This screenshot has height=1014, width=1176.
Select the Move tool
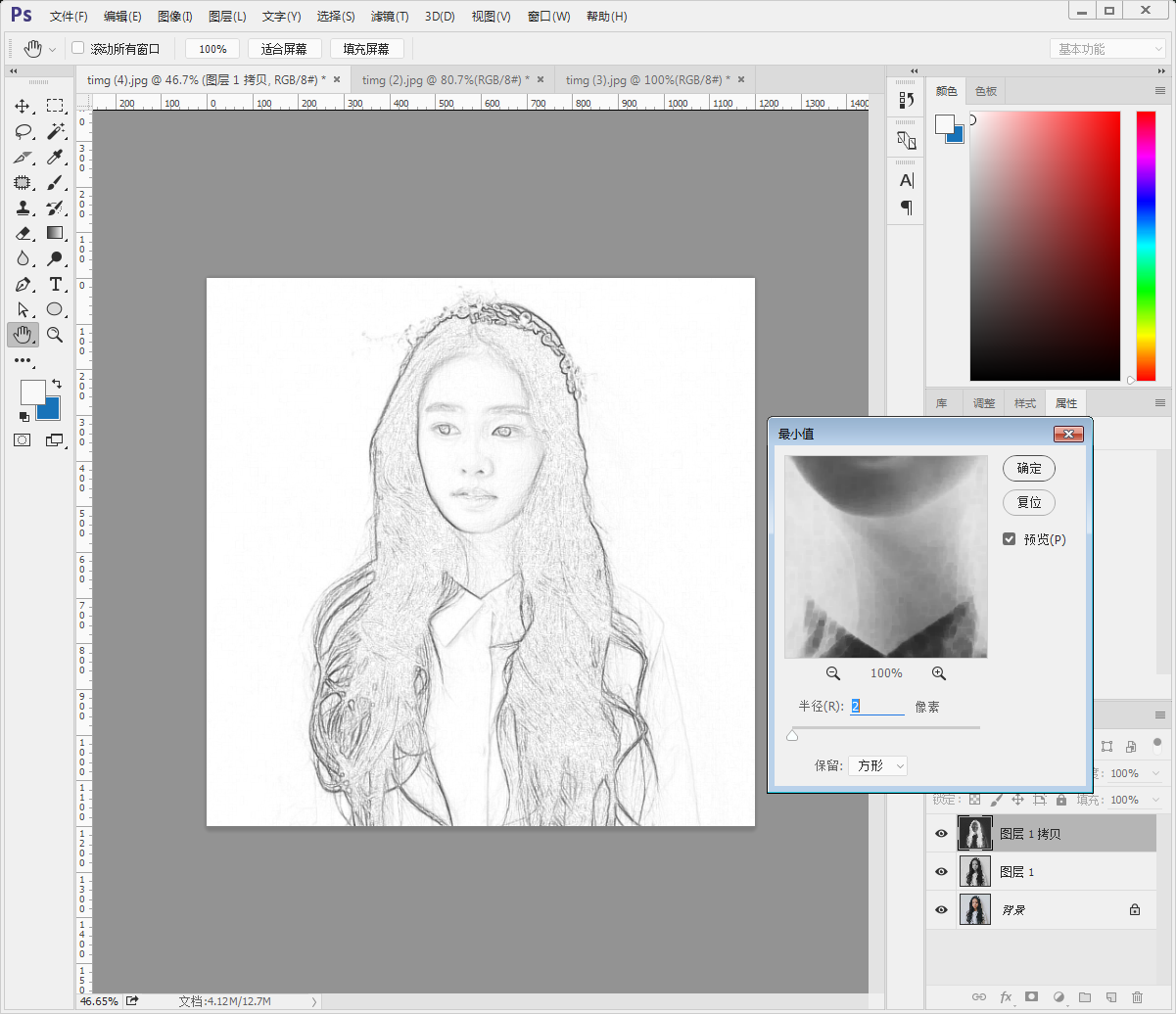pyautogui.click(x=23, y=106)
